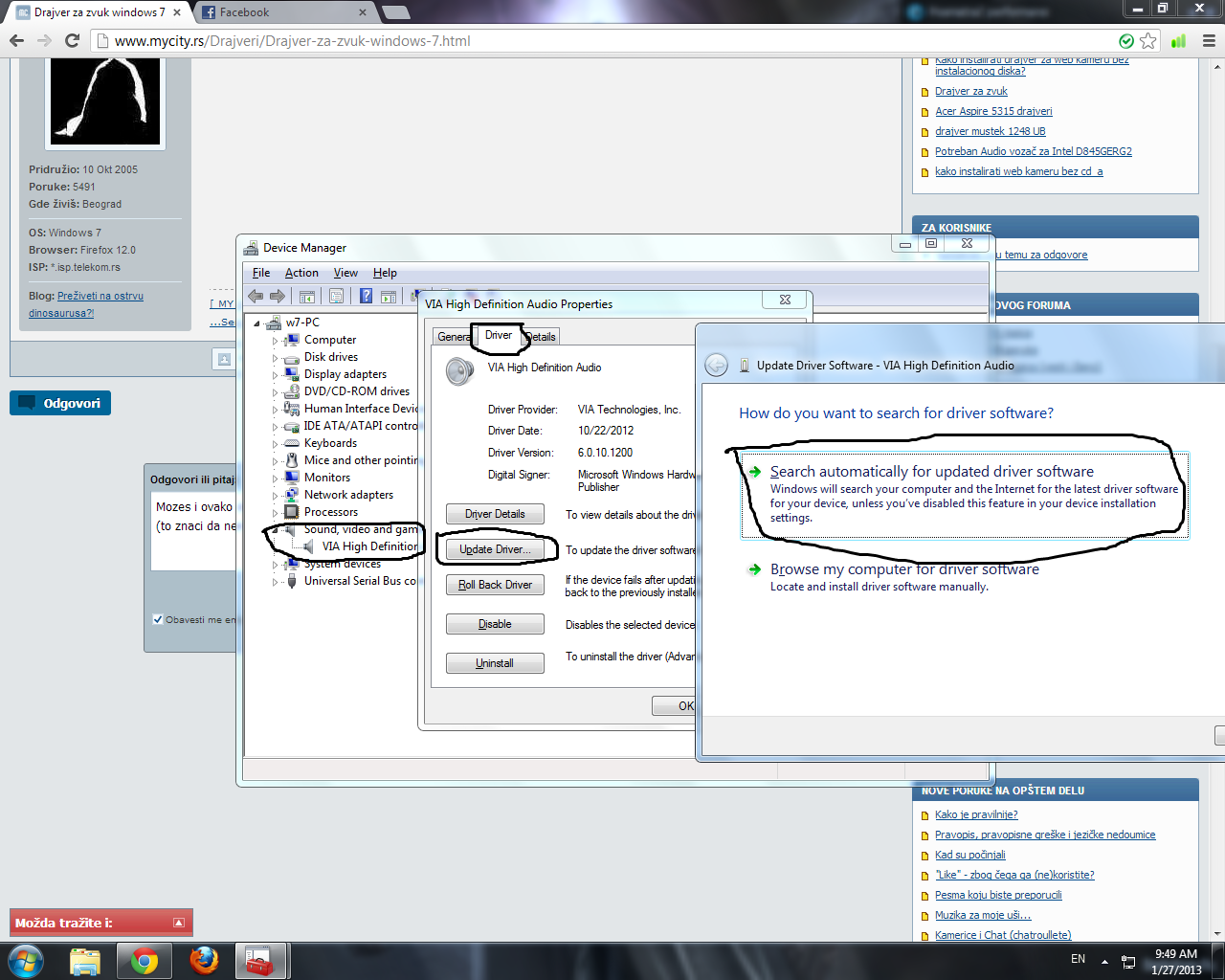
Task: Launch Firefox from the taskbar
Action: tap(204, 960)
